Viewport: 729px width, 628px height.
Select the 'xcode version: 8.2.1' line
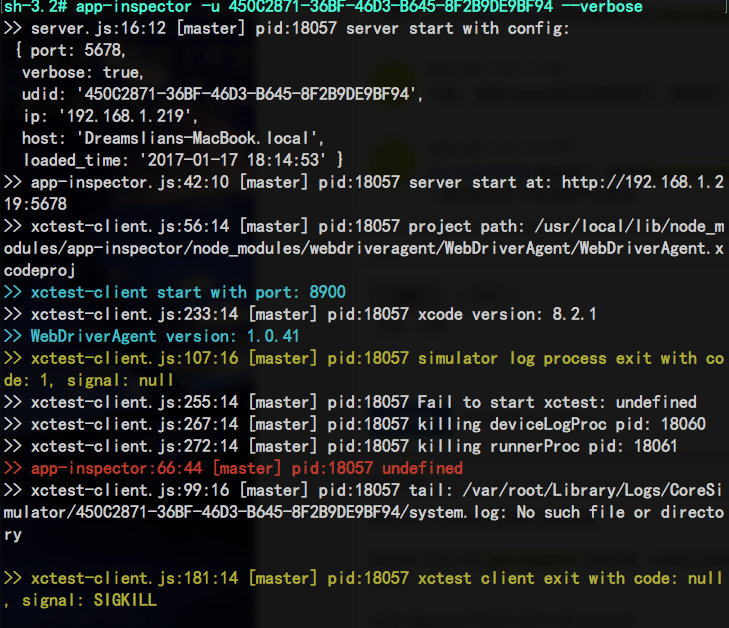[x=300, y=314]
